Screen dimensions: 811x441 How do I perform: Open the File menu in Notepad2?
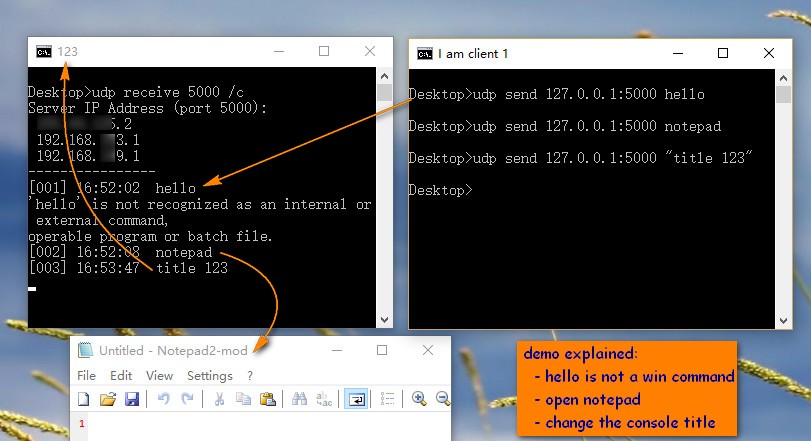point(86,375)
